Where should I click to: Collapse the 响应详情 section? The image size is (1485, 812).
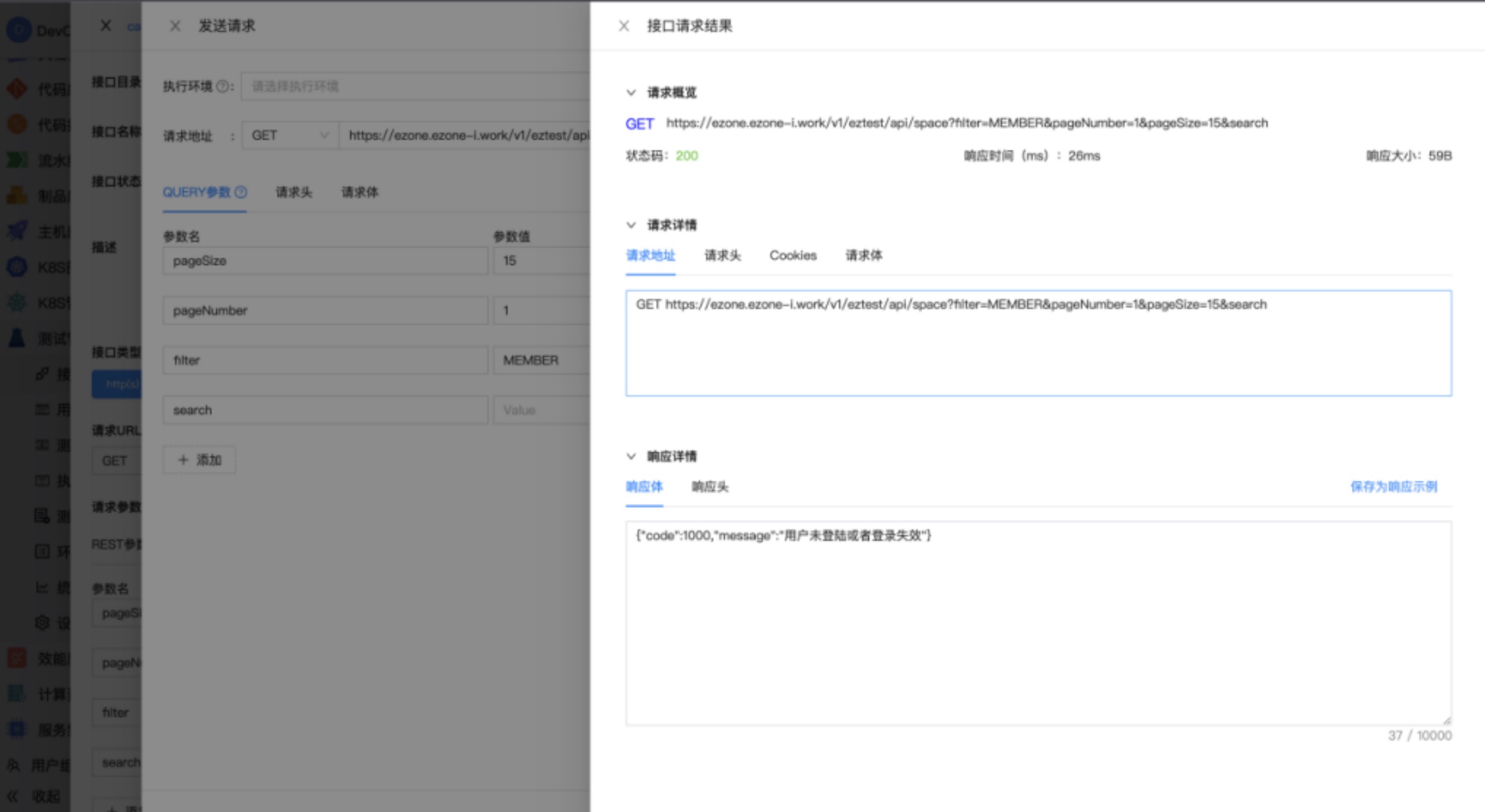(x=631, y=456)
